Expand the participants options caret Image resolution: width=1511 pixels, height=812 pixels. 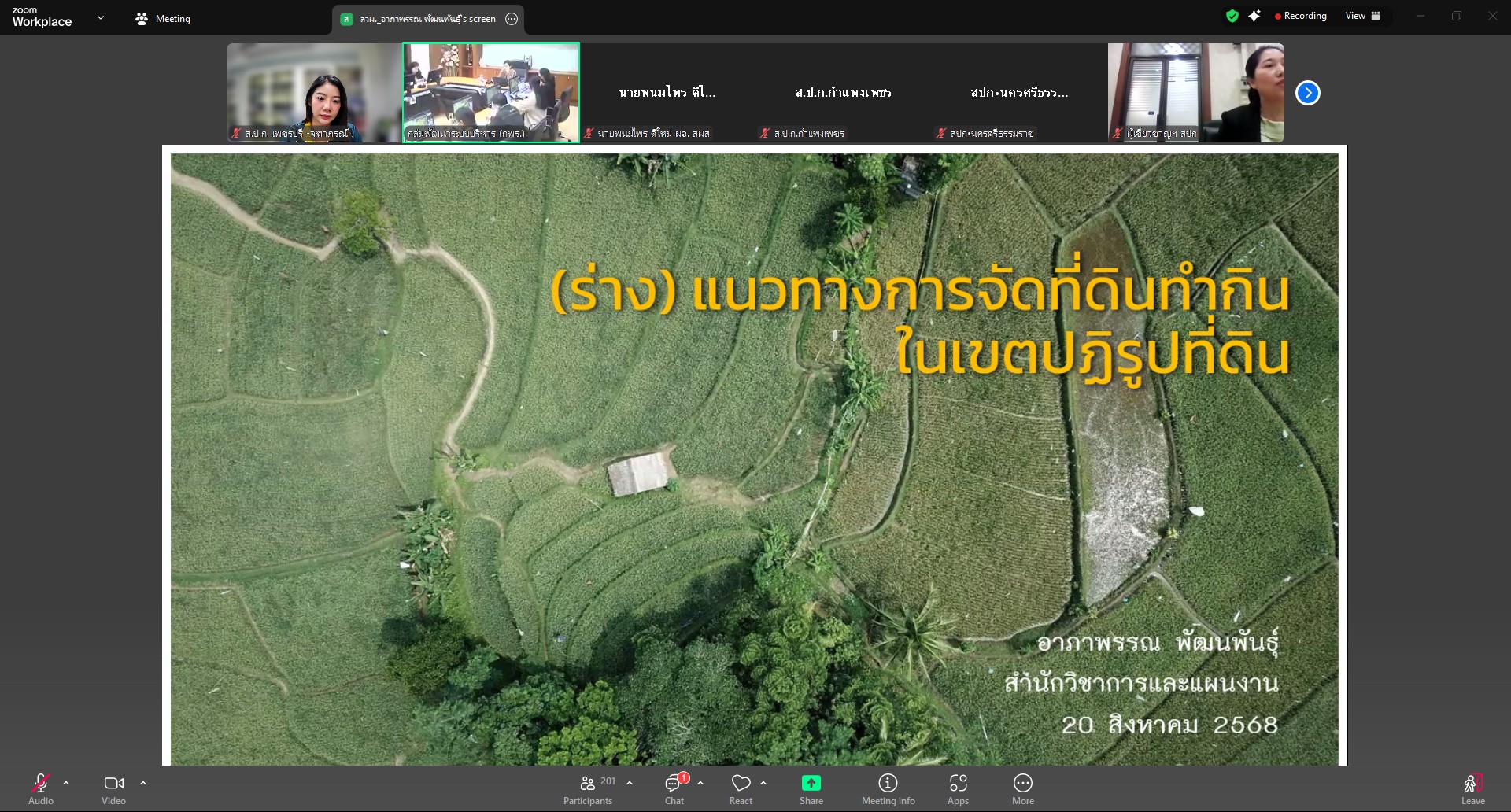click(x=630, y=783)
